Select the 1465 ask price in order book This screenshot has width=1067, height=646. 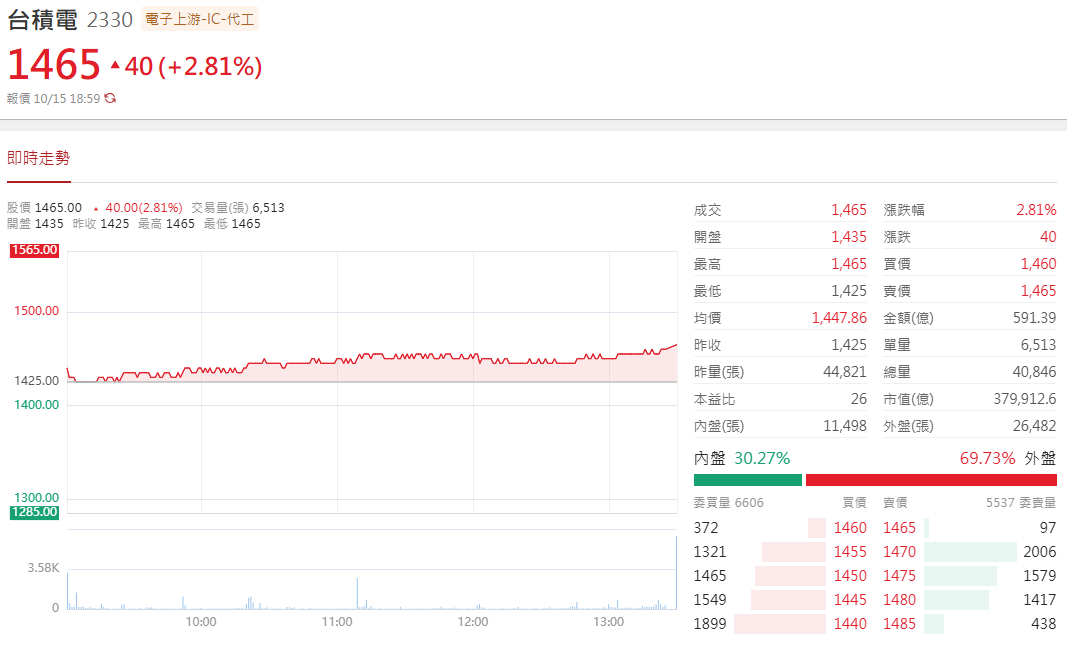pos(899,527)
